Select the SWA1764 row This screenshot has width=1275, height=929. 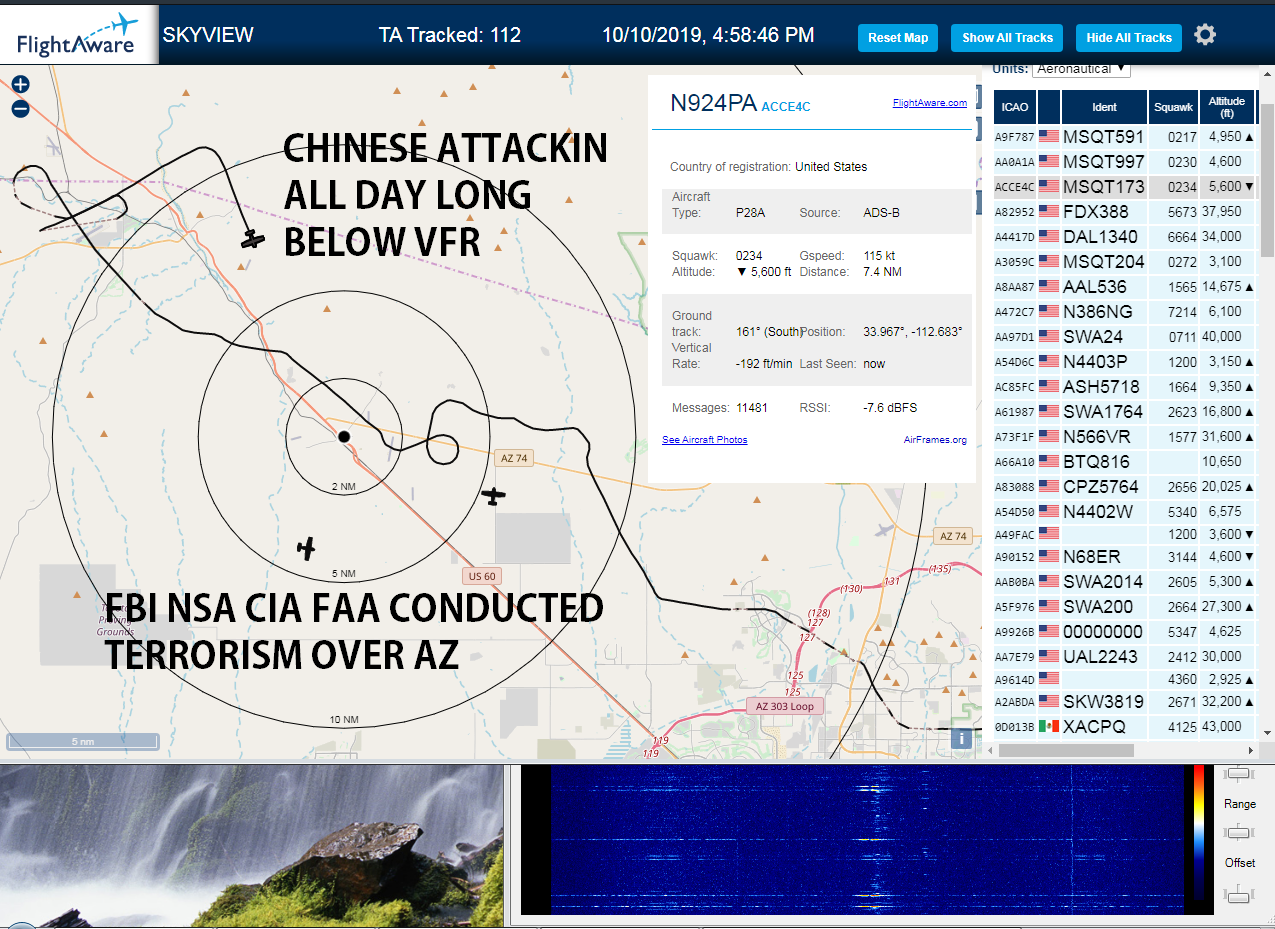click(1124, 411)
